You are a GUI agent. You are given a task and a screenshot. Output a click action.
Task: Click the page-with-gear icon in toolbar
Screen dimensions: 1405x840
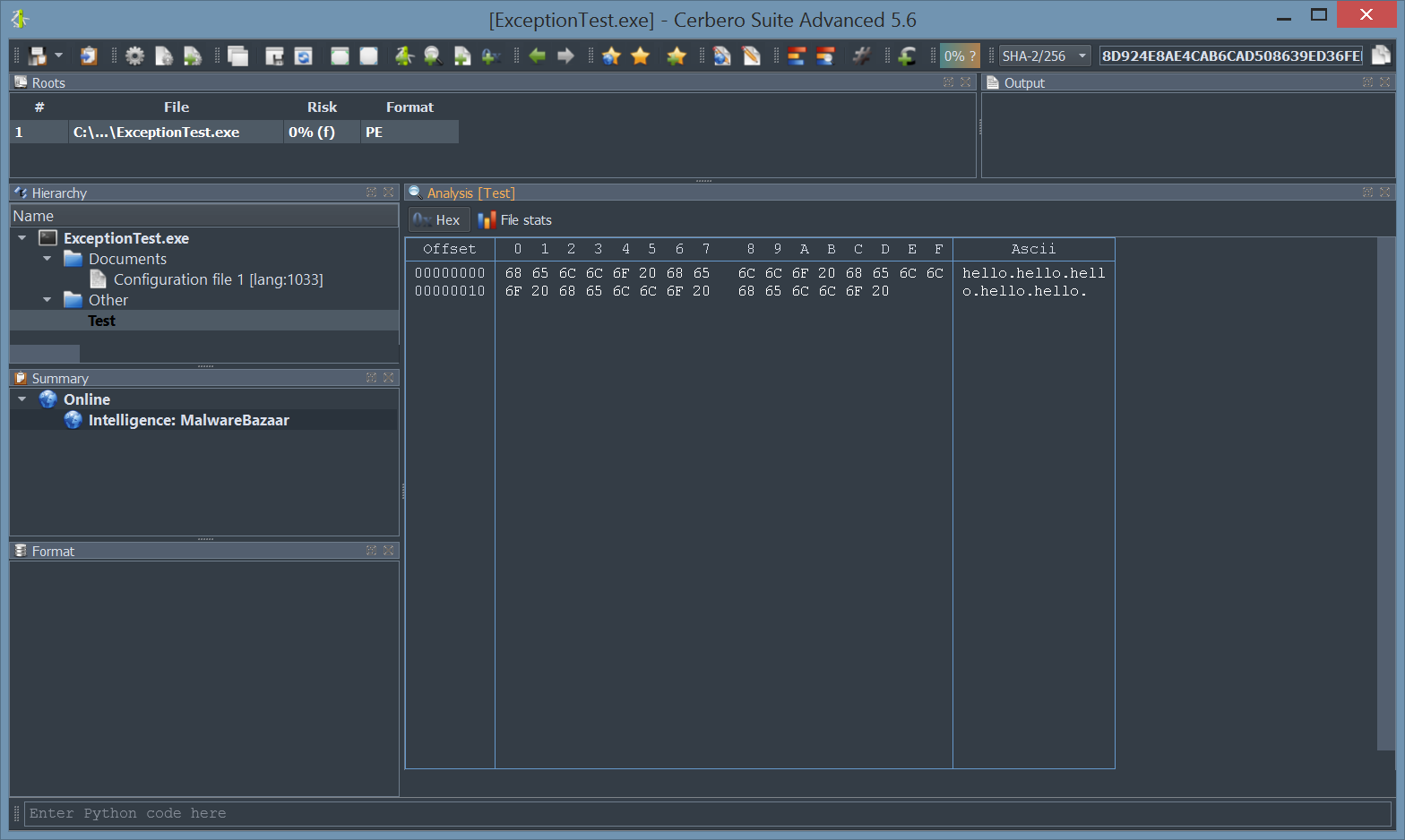click(x=164, y=56)
